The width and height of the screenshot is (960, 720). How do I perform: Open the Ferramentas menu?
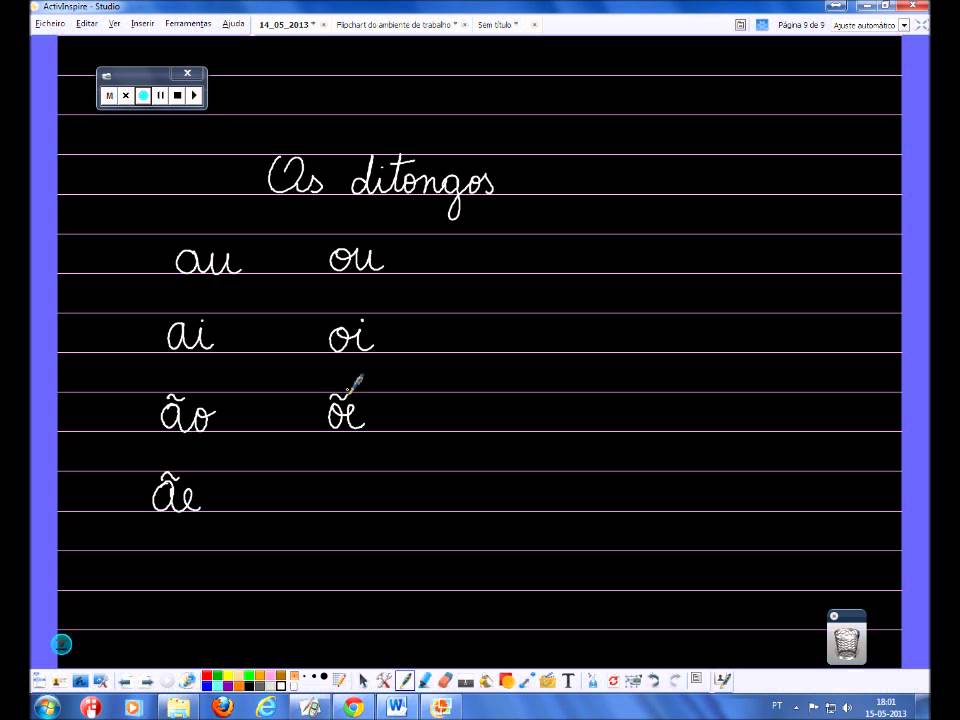[x=188, y=24]
